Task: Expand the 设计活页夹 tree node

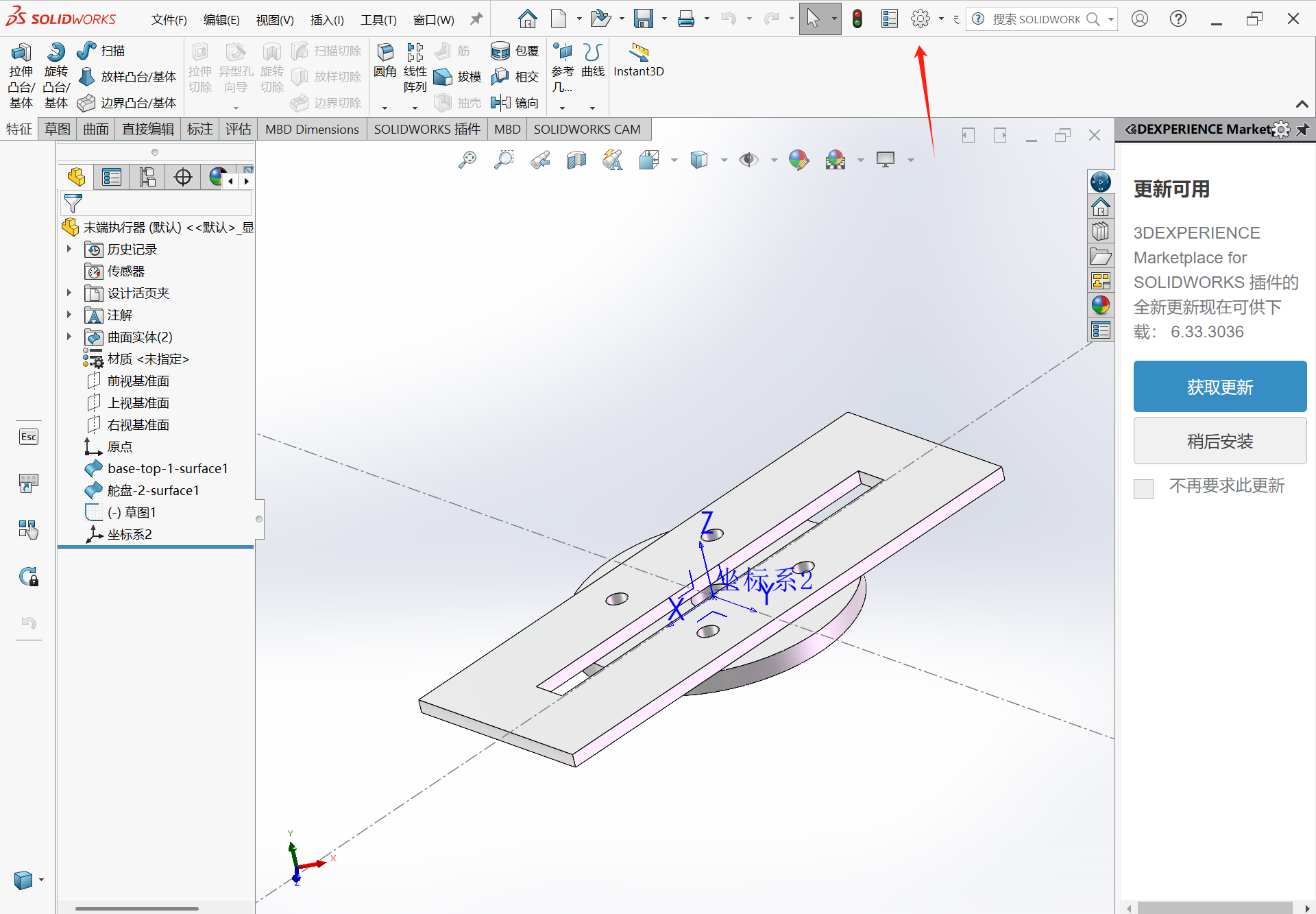Action: (69, 293)
